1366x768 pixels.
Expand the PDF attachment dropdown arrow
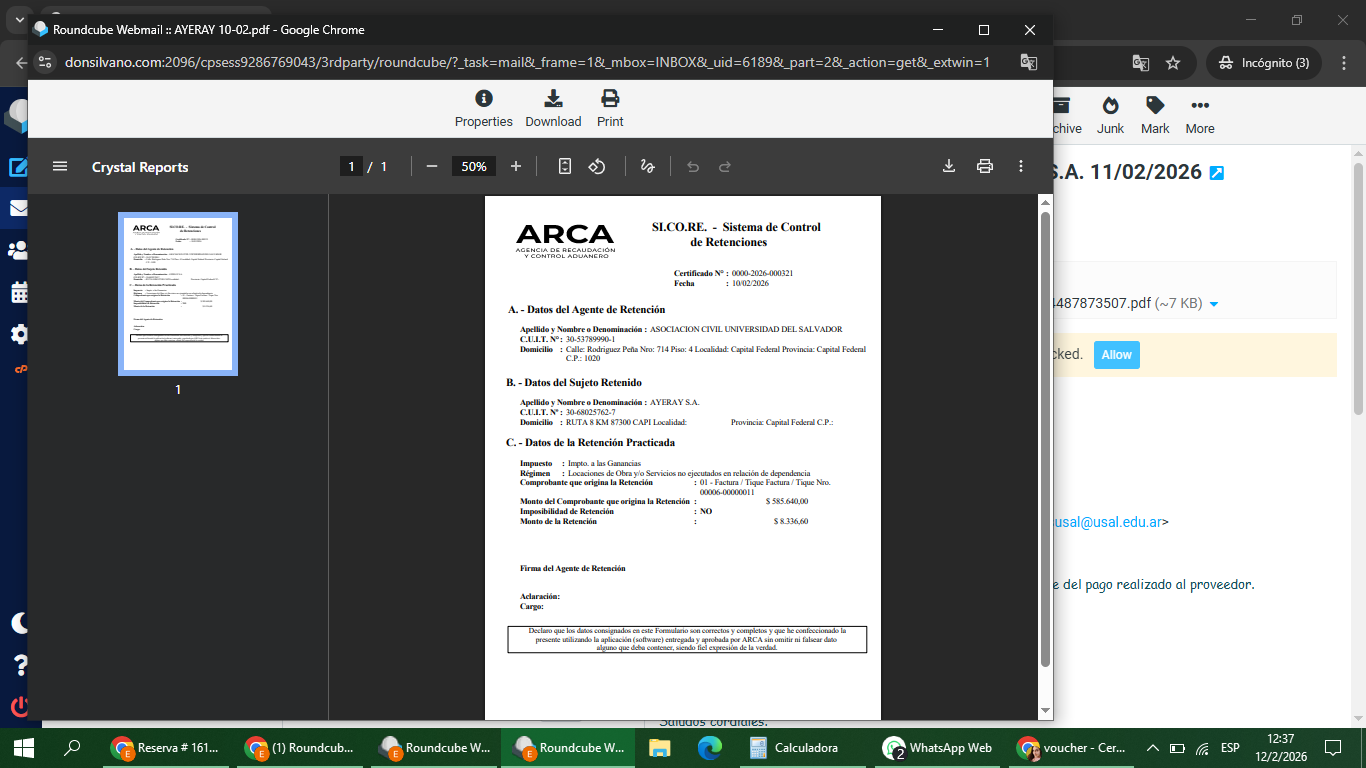point(1214,304)
